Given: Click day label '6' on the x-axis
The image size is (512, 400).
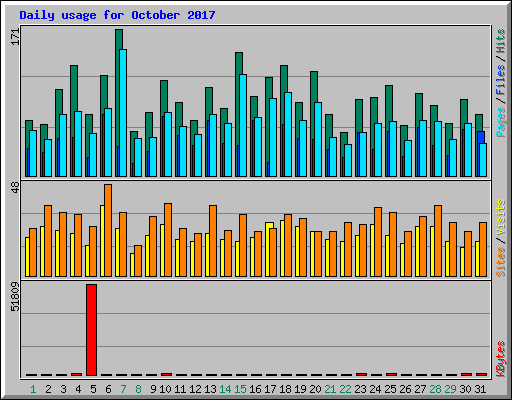Looking at the screenshot, I should coord(108,389).
